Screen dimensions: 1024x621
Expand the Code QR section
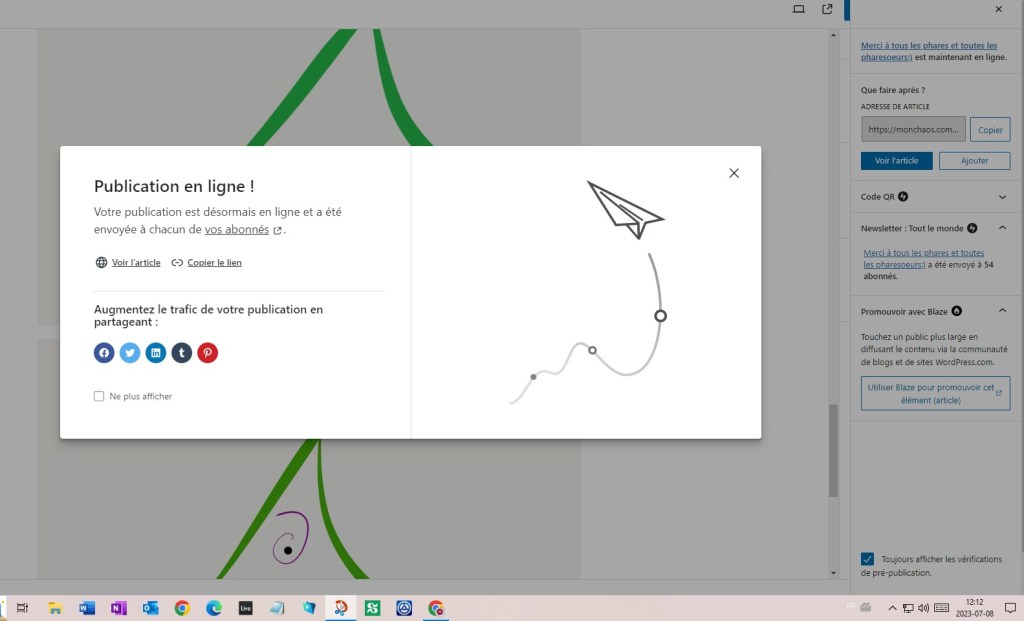tap(1002, 197)
